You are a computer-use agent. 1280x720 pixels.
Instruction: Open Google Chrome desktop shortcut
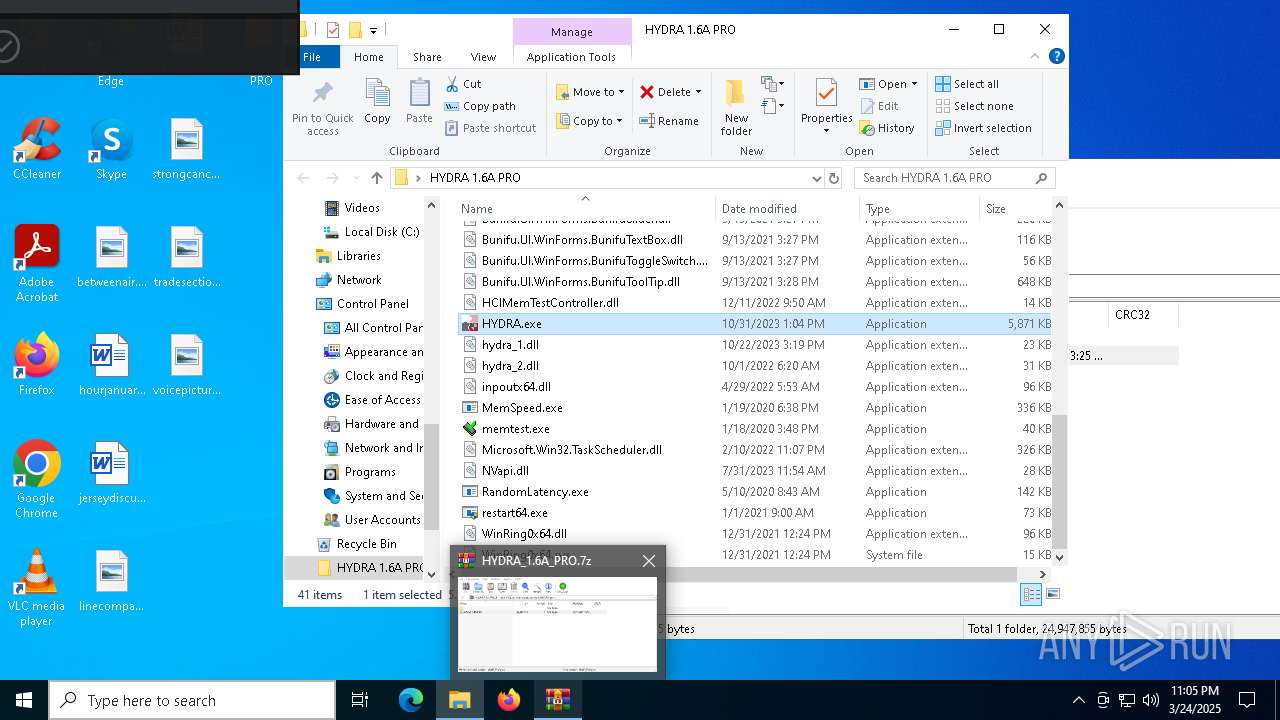37,480
